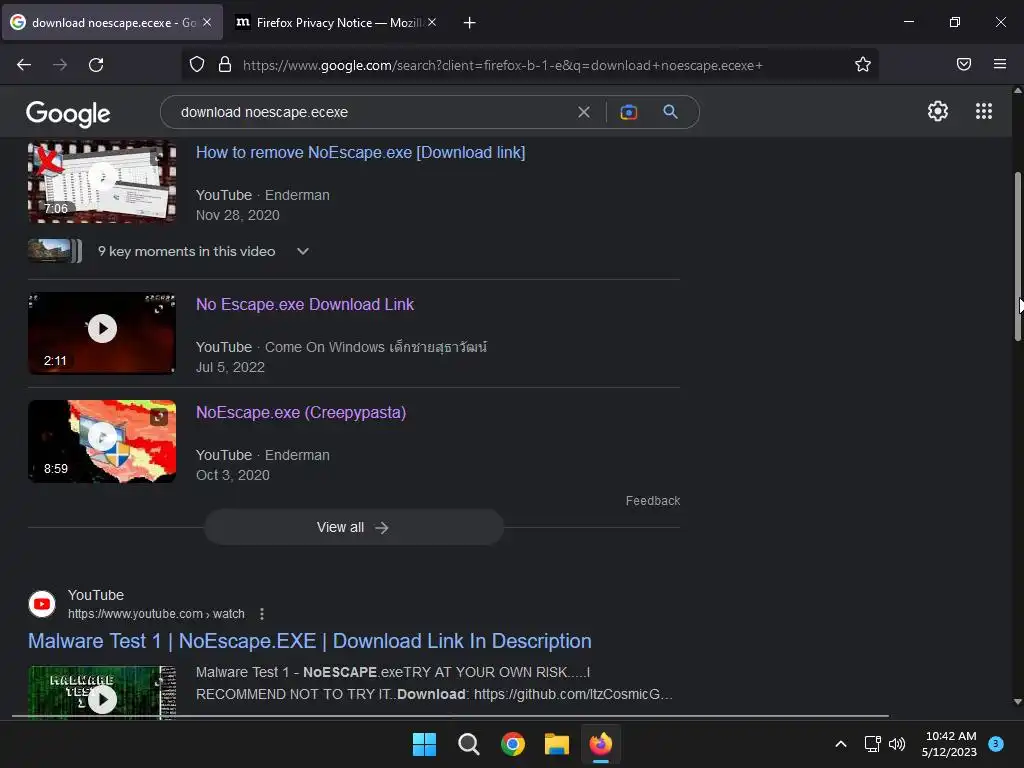Screen dimensions: 1024x768
Task: Click the Google logo
Action: (68, 114)
